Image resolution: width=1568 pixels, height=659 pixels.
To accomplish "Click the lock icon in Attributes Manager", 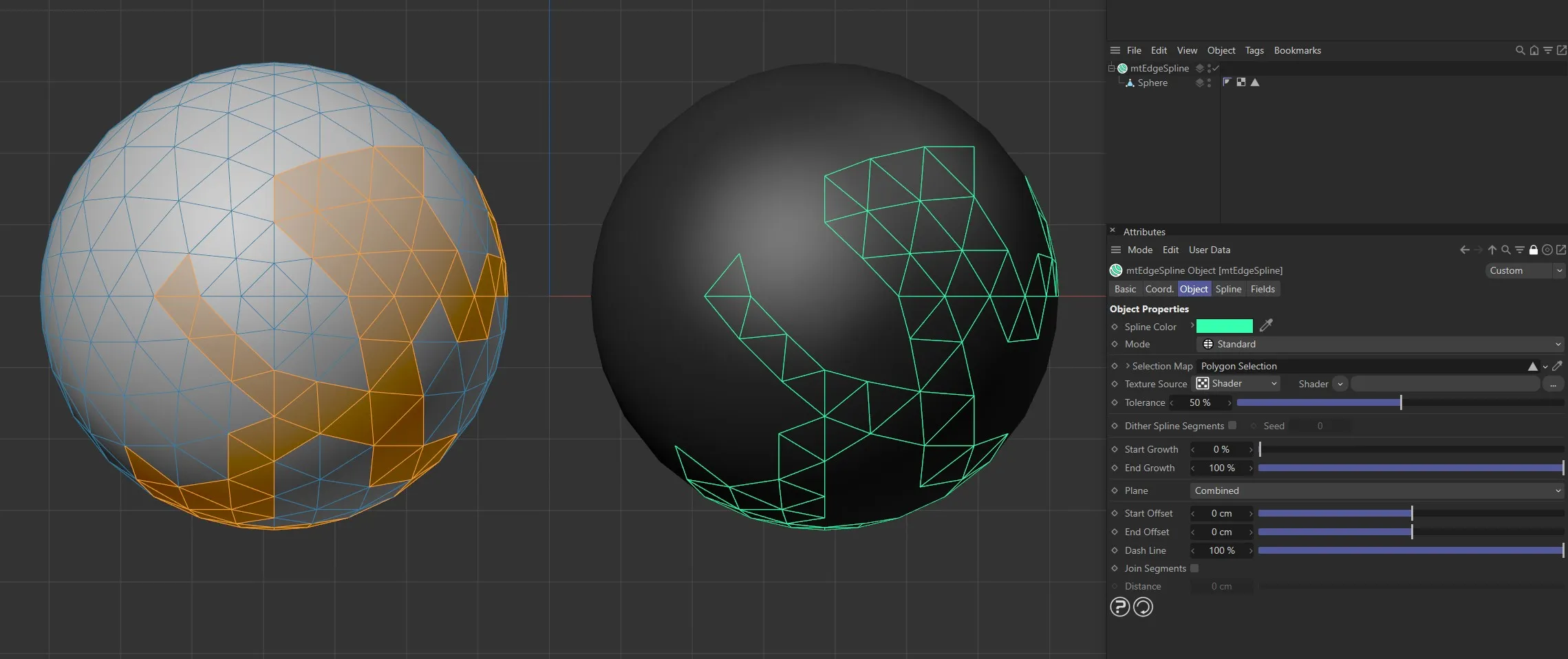I will 1534,250.
